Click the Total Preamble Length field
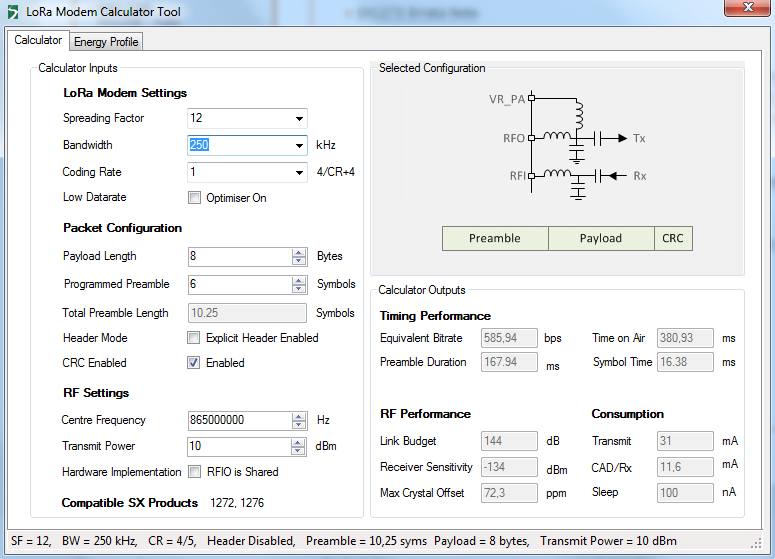This screenshot has width=775, height=559. tap(247, 313)
